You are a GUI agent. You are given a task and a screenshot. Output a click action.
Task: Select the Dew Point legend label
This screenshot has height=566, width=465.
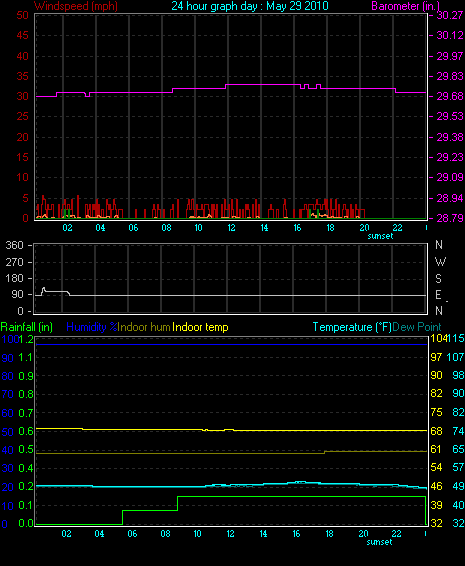[417, 327]
